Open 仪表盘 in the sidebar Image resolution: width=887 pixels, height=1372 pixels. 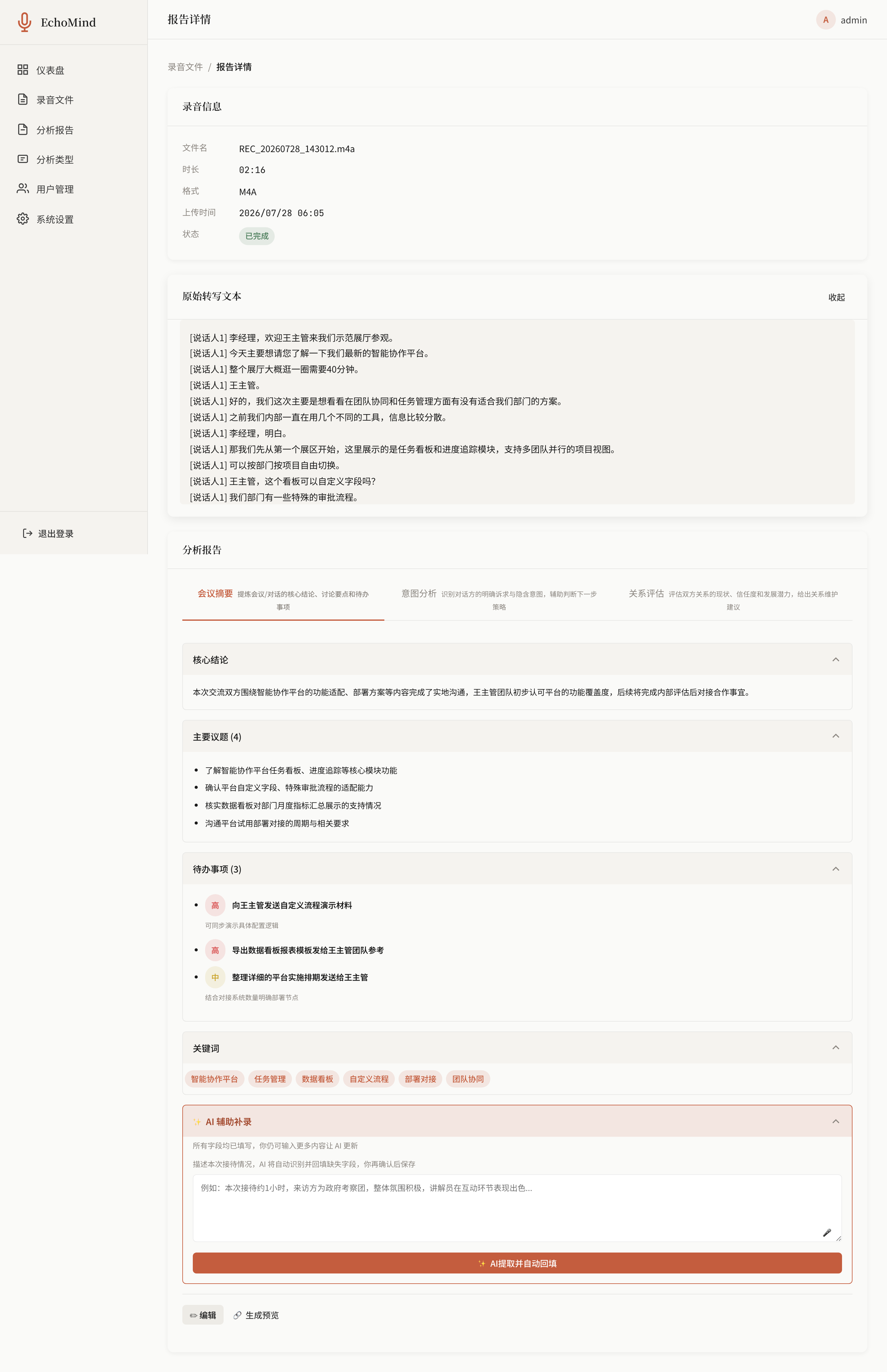pyautogui.click(x=74, y=70)
